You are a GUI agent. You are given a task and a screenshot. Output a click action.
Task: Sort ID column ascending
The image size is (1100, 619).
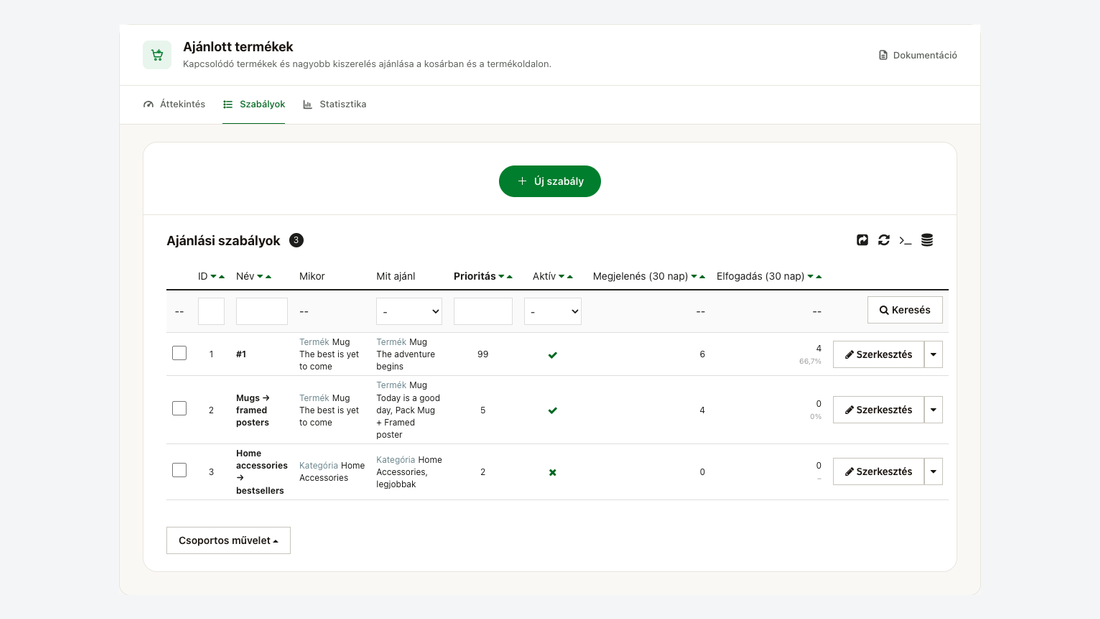222,277
